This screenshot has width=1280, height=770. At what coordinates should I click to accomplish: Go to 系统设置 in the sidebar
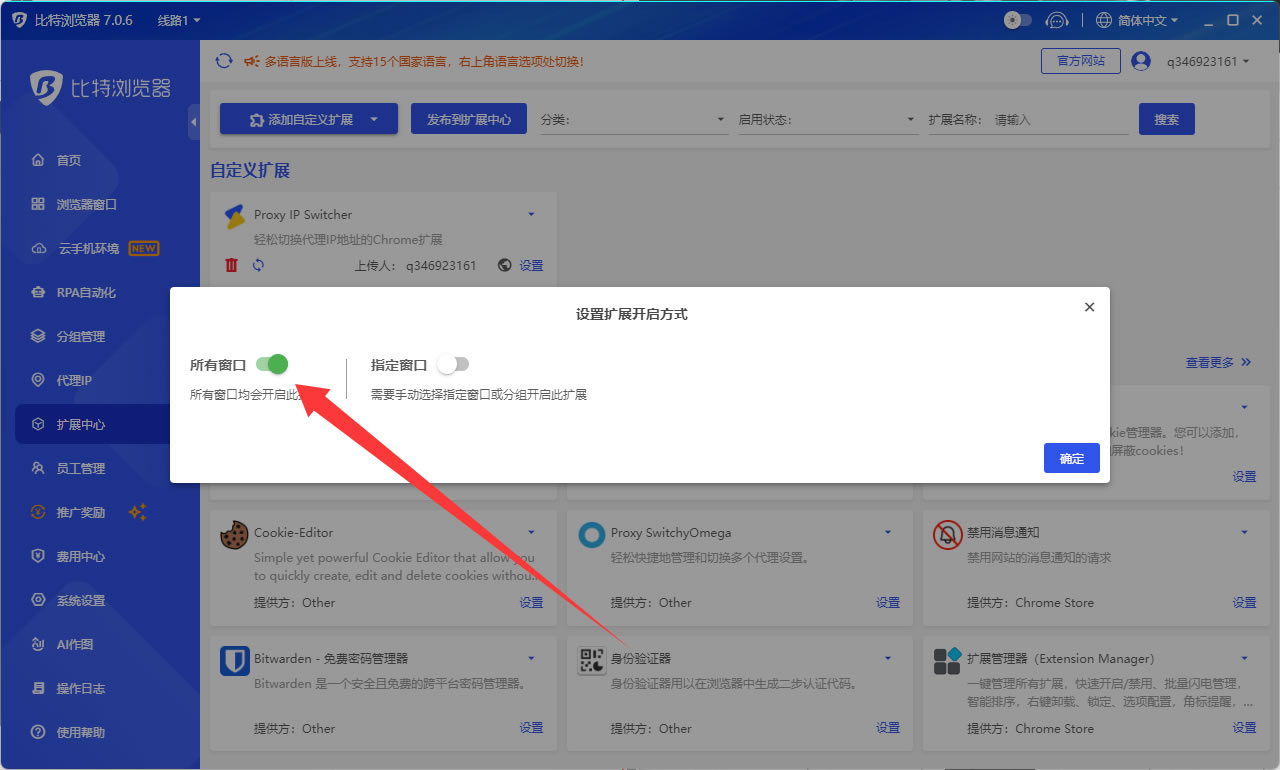click(80, 600)
